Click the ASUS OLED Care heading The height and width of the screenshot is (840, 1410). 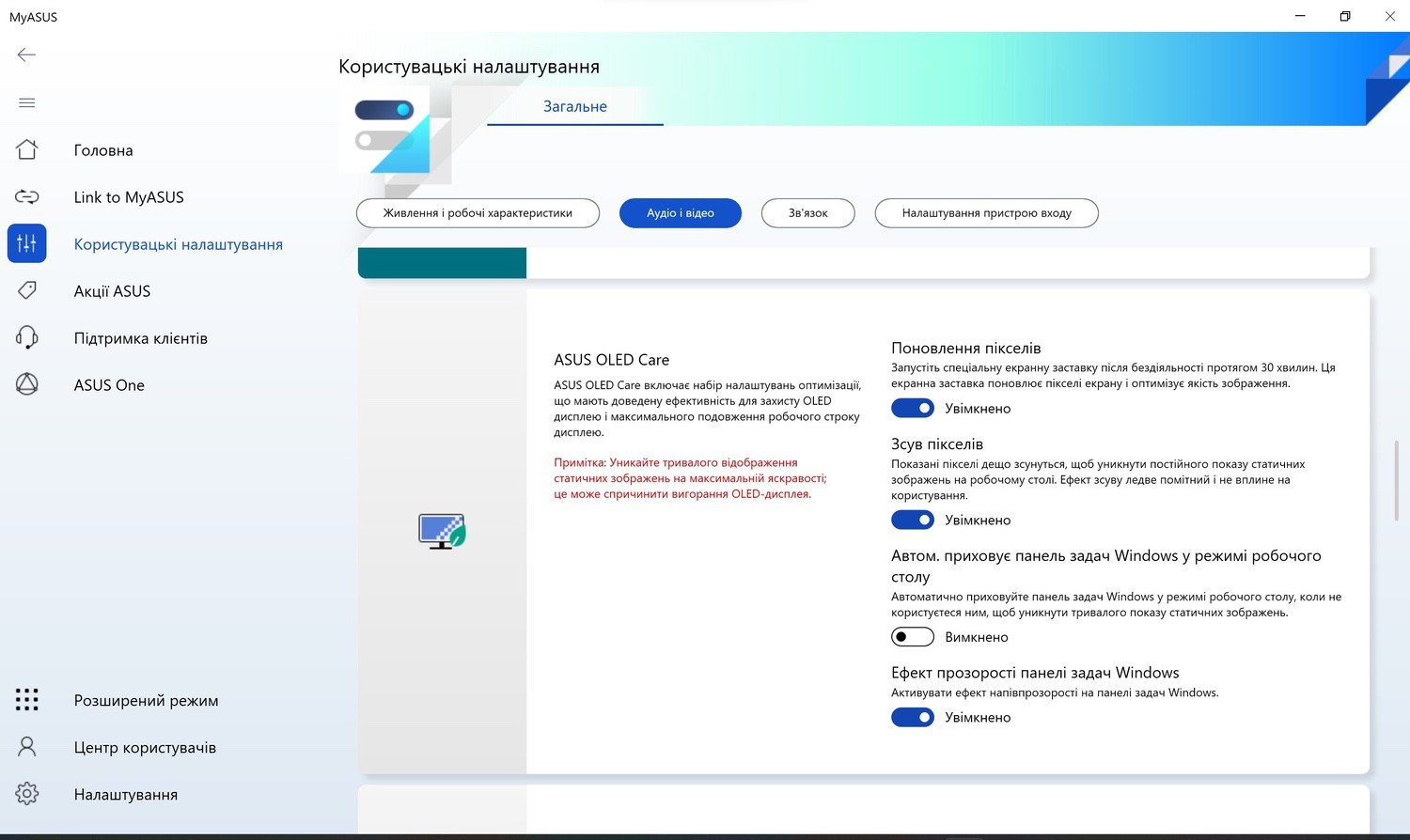point(612,360)
